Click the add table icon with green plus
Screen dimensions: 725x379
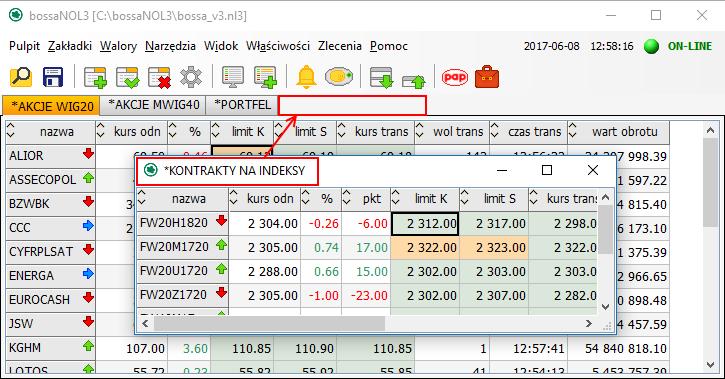[x=95, y=77]
